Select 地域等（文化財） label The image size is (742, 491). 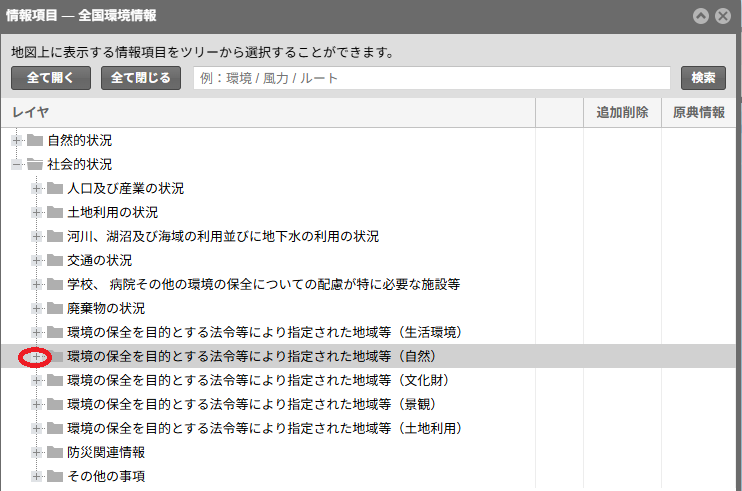pyautogui.click(x=258, y=380)
